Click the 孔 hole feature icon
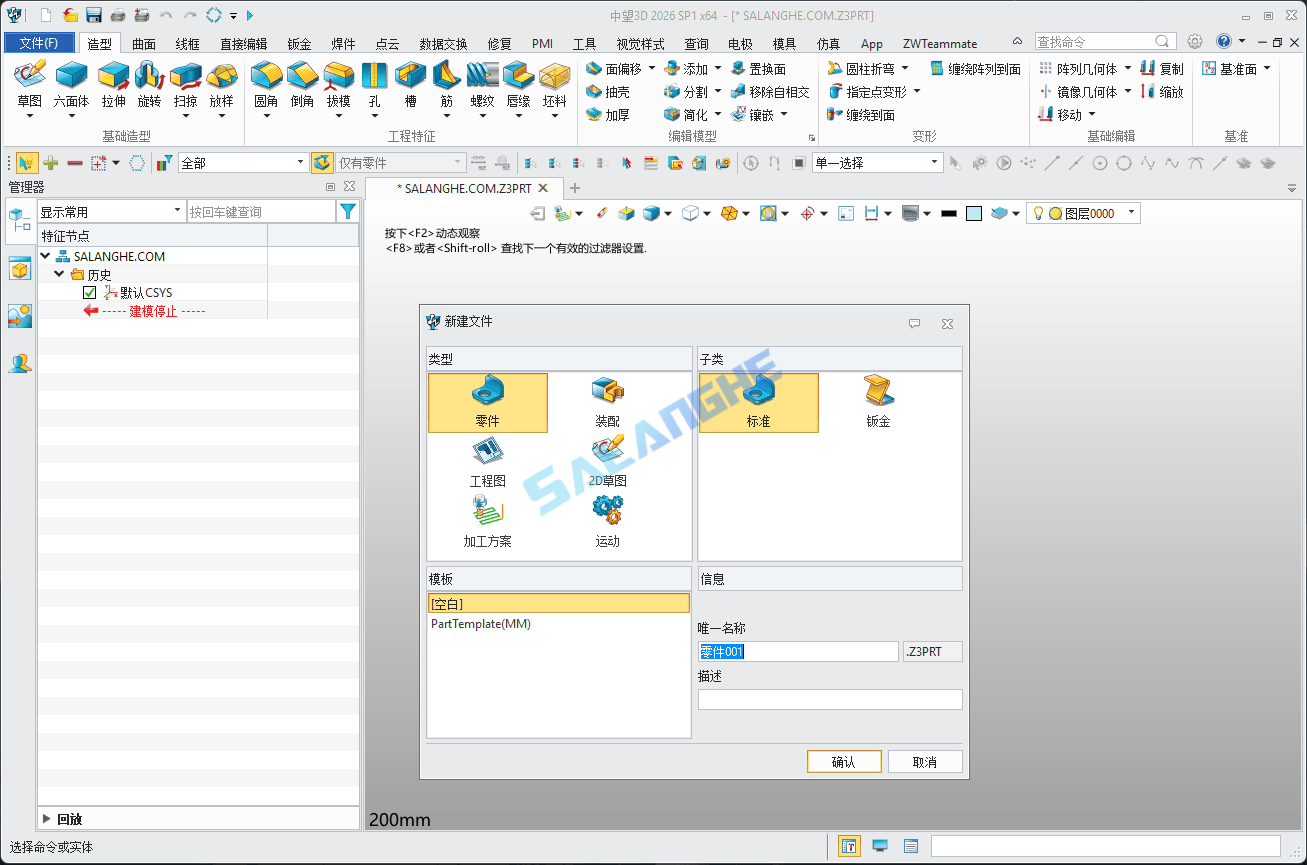The width and height of the screenshot is (1307, 865). point(374,76)
